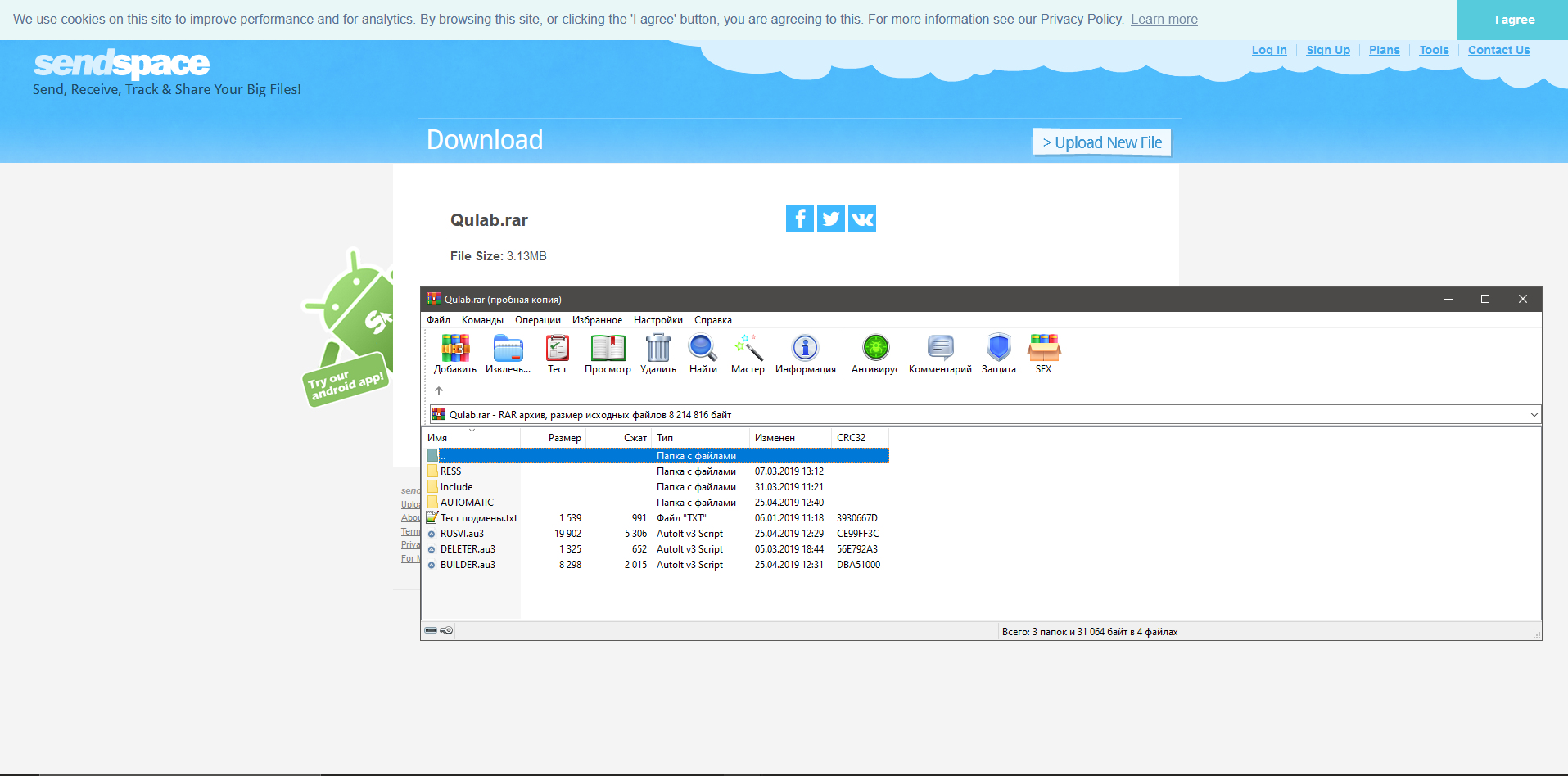This screenshot has height=776, width=1568.
Task: Follow the Sign Up link
Action: pos(1327,50)
